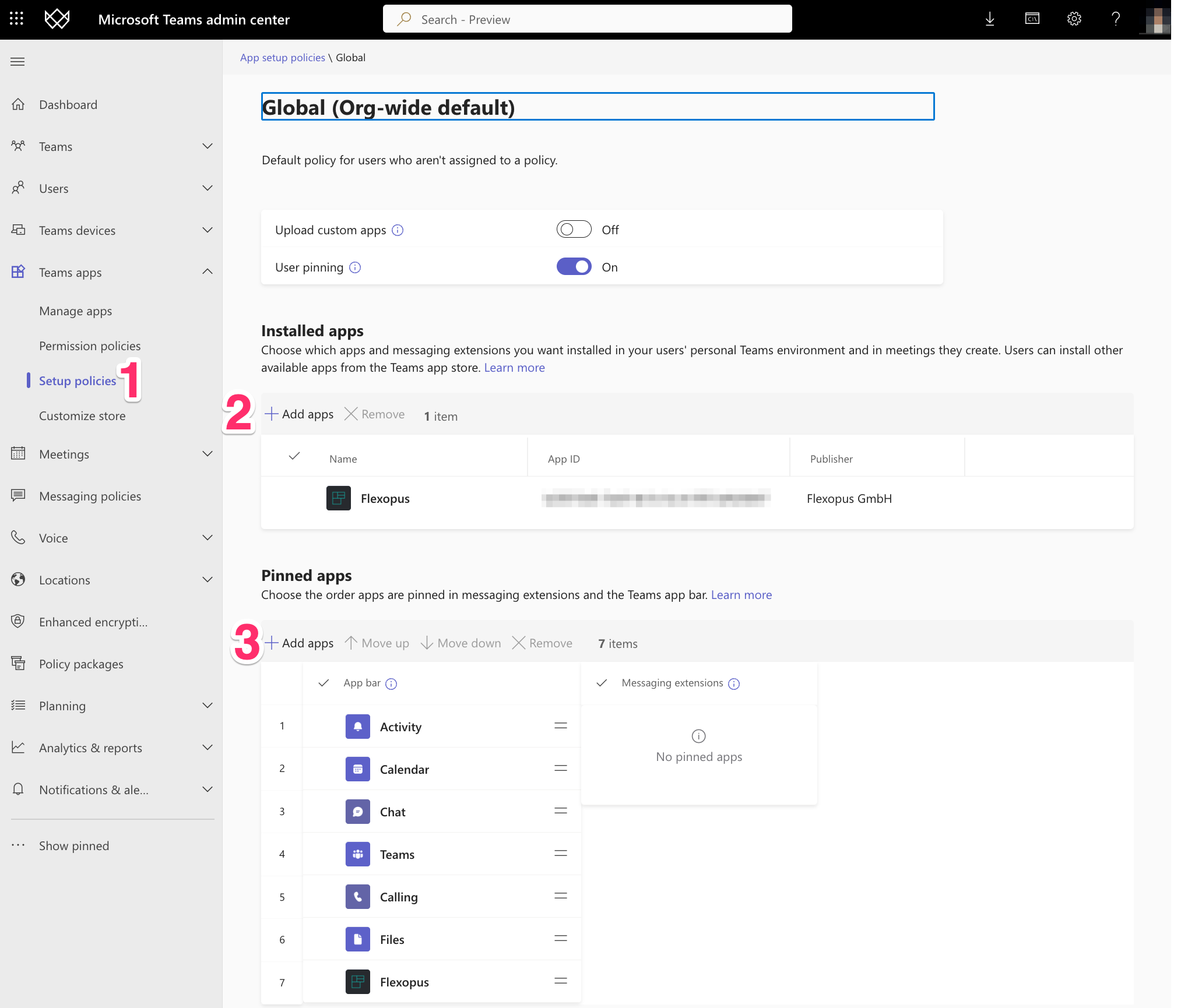Screen dimensions: 1195x1008
Task: Expand Analytics & reports section
Action: pyautogui.click(x=208, y=748)
